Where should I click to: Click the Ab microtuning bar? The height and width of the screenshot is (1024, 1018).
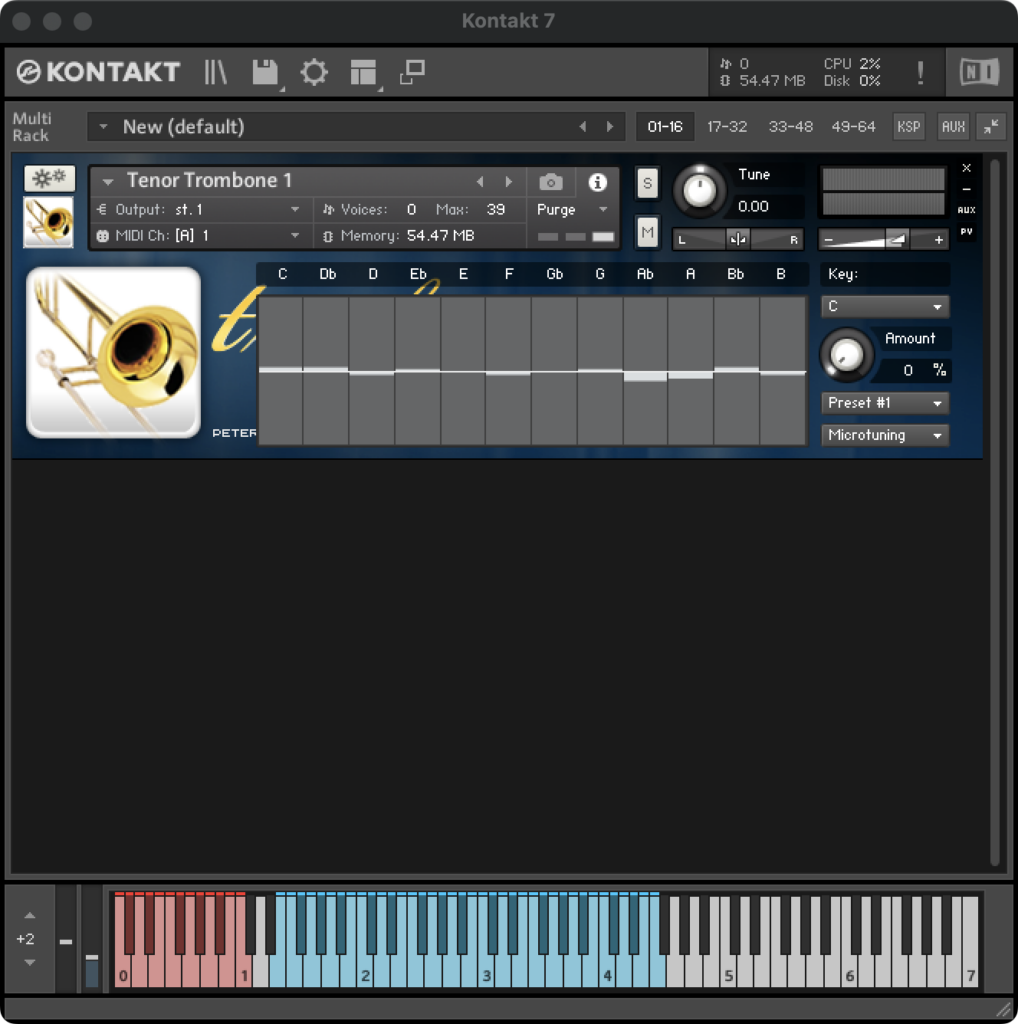(x=644, y=371)
